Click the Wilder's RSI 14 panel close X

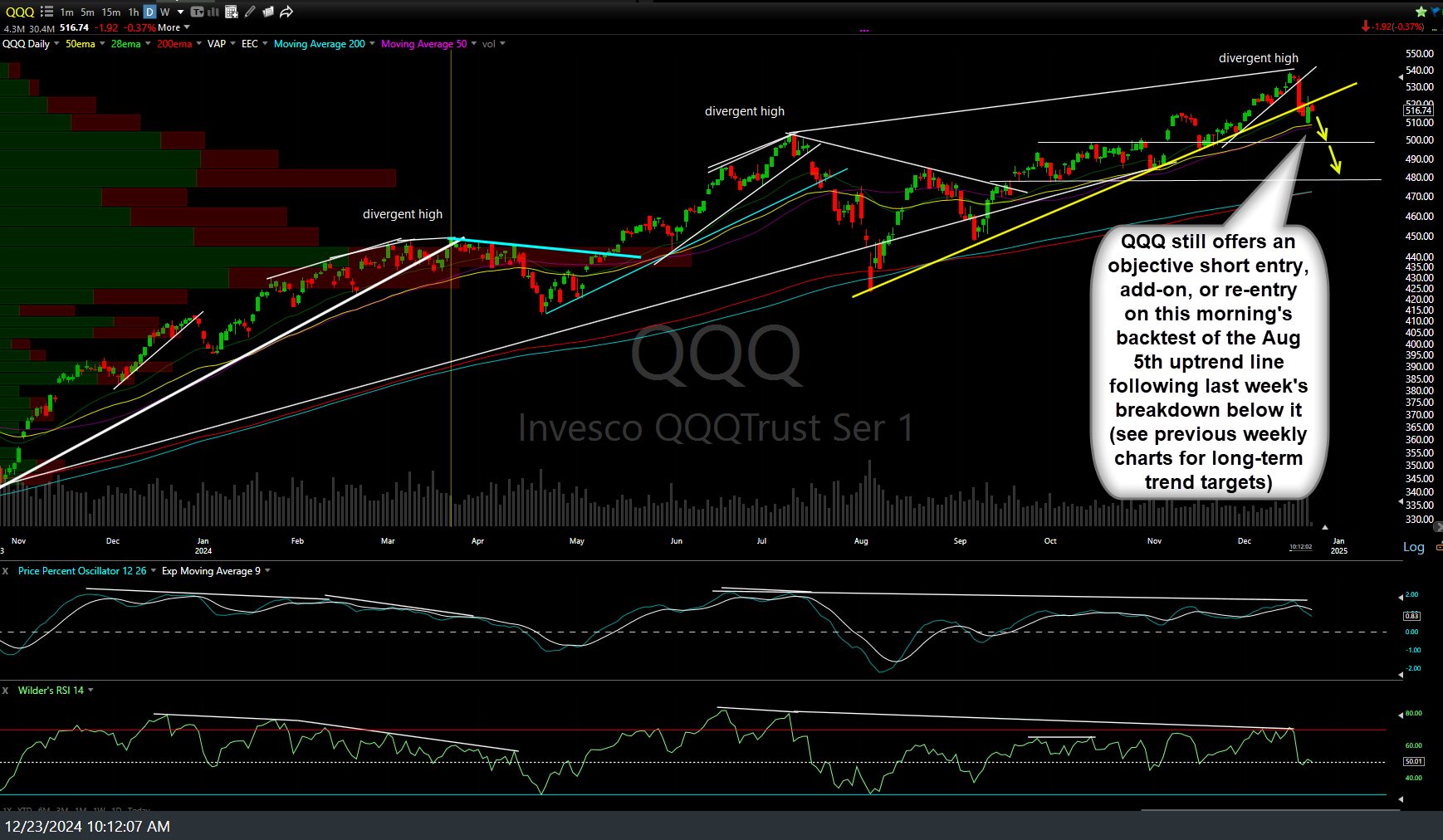tap(4, 690)
